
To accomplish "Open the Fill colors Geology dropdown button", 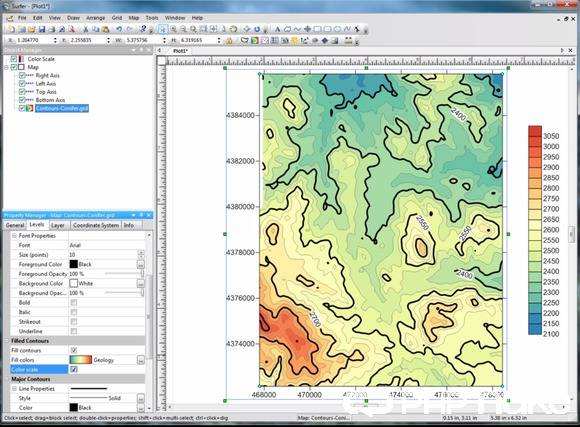I will (x=141, y=360).
